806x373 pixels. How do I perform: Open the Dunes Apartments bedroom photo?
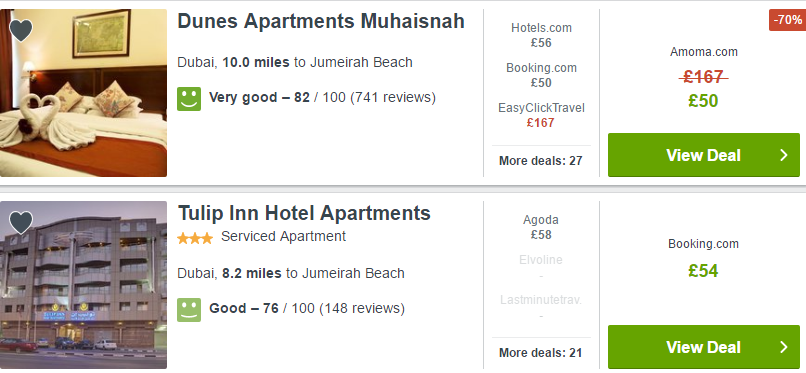(83, 93)
